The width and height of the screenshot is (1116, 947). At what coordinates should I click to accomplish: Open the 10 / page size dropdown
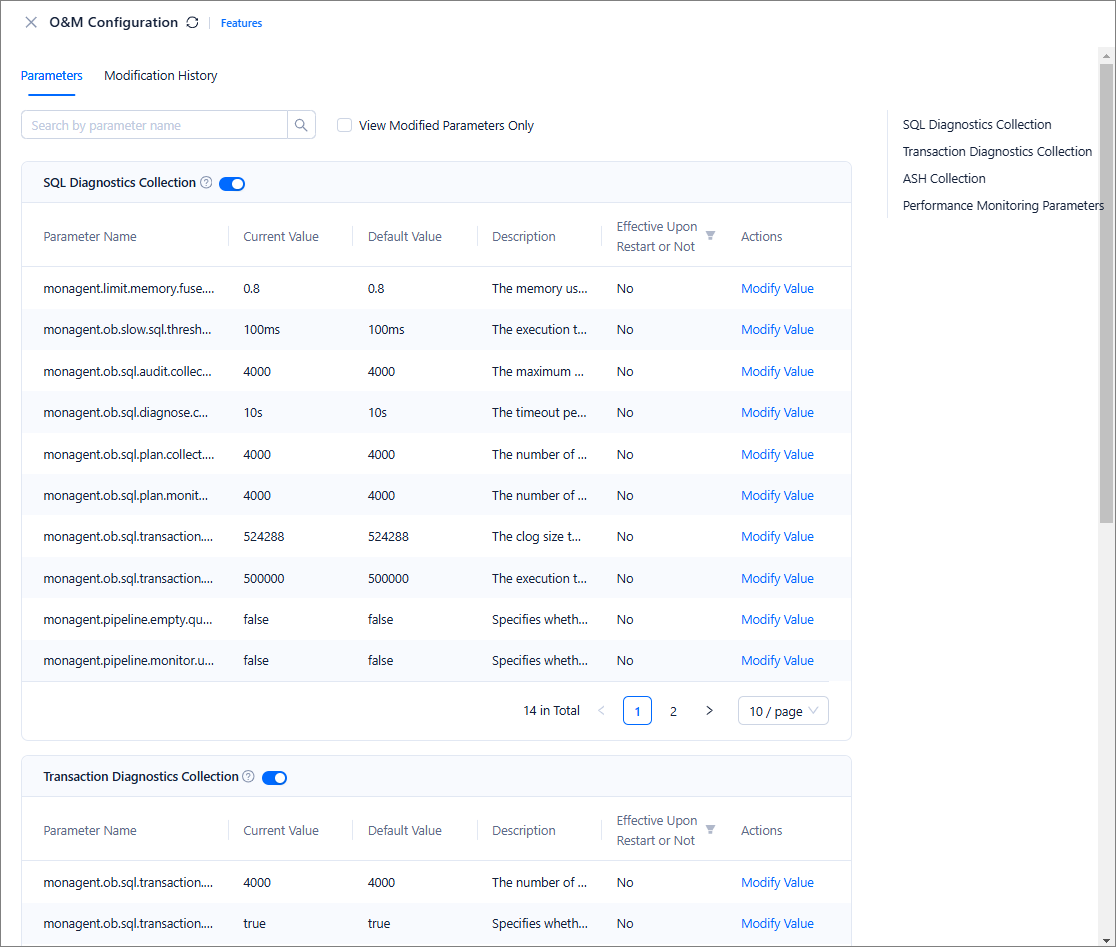click(x=783, y=711)
